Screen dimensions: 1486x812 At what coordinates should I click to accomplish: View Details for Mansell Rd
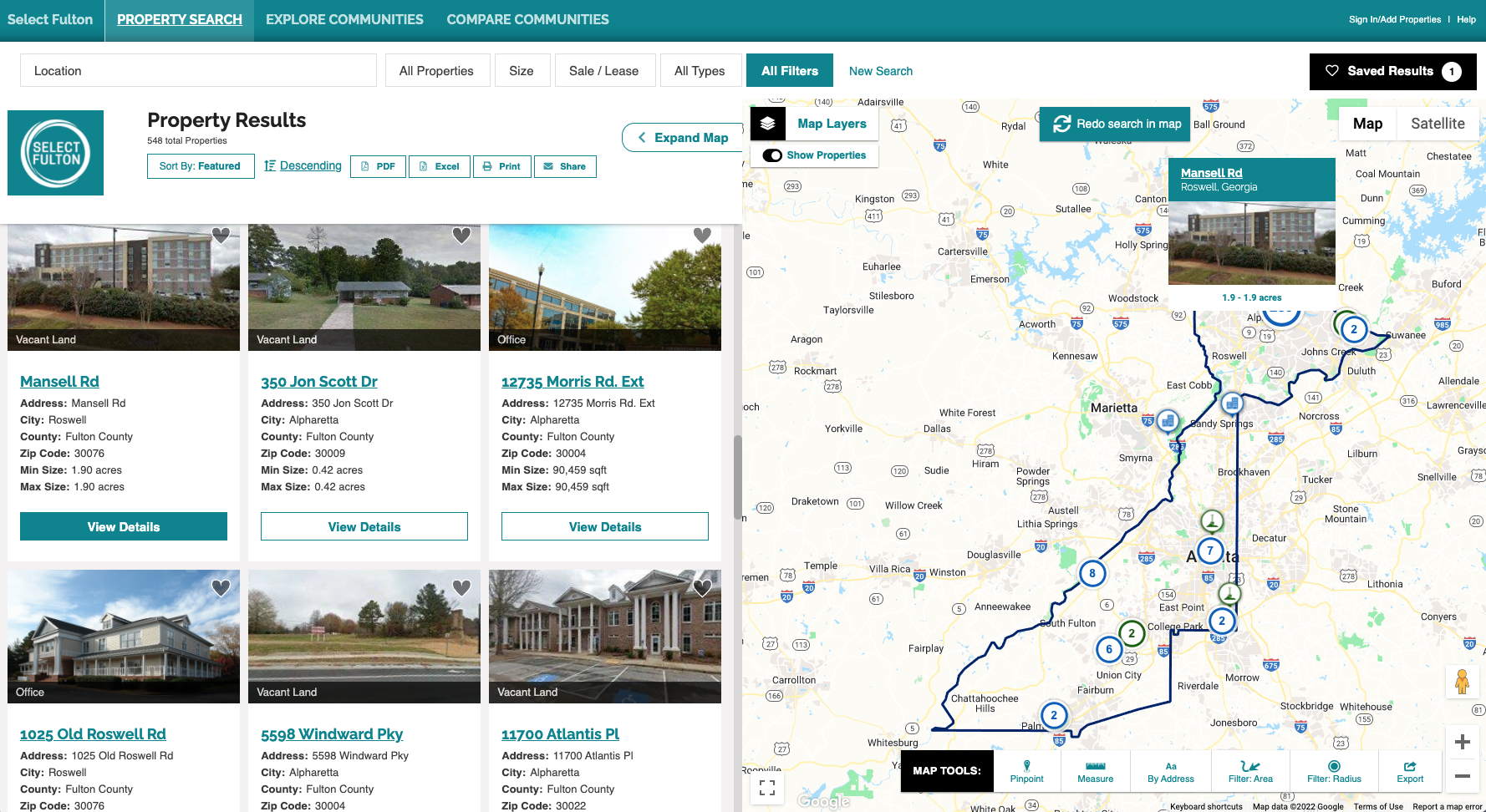(124, 526)
